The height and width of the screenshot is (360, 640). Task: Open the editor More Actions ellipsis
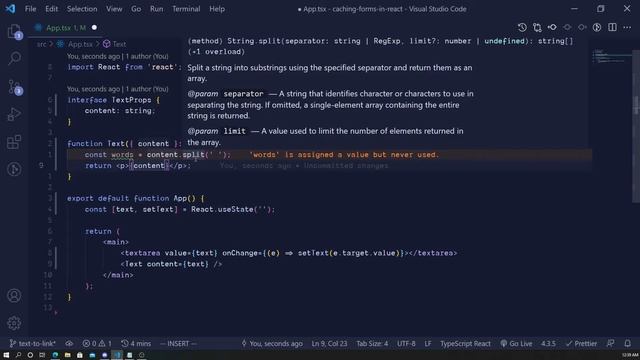coord(627,27)
